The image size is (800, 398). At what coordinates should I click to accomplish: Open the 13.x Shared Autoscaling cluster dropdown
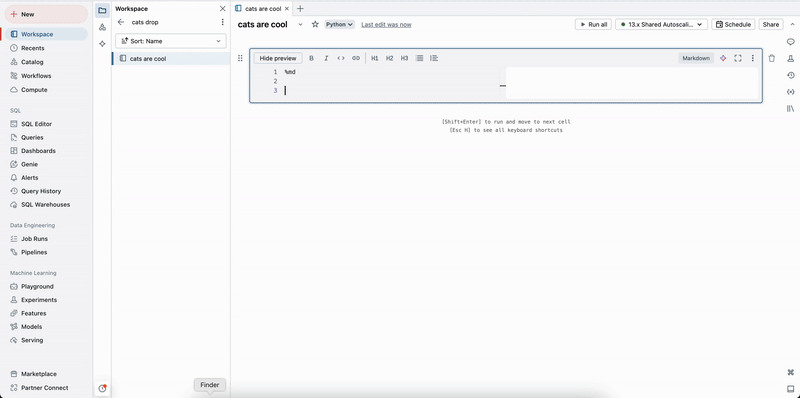coord(661,24)
